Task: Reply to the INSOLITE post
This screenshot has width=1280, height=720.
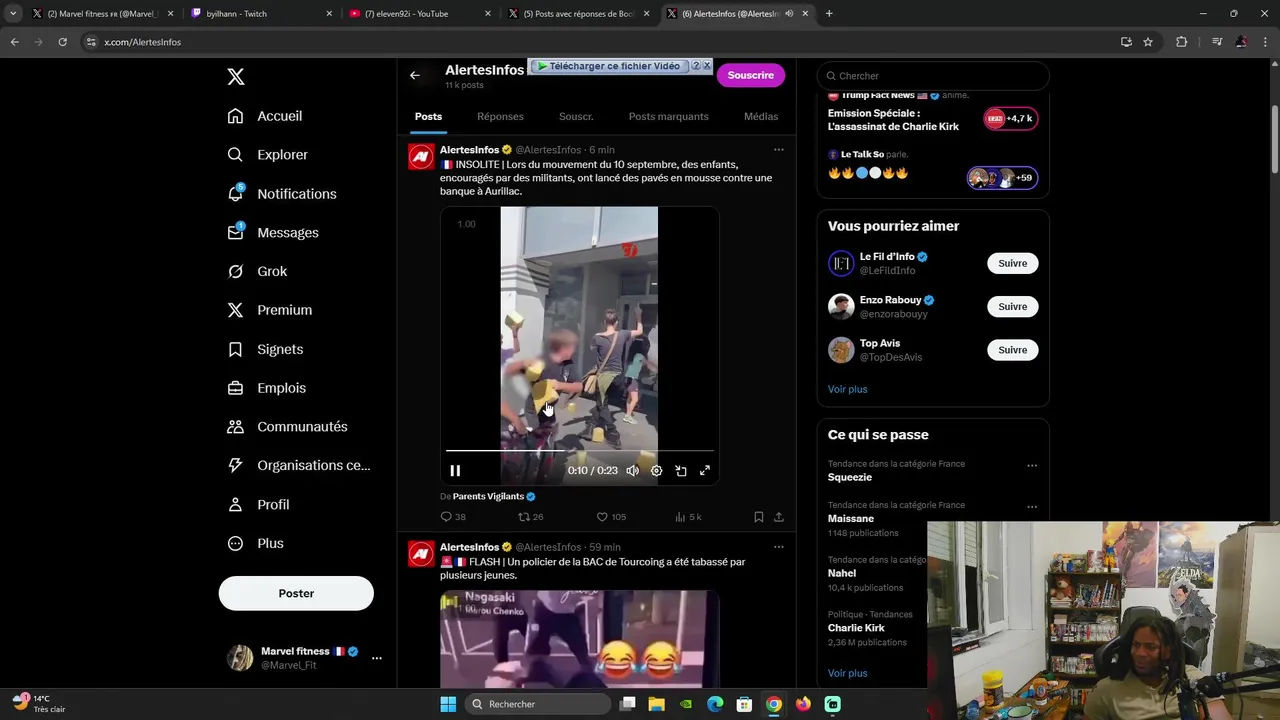Action: pos(453,517)
